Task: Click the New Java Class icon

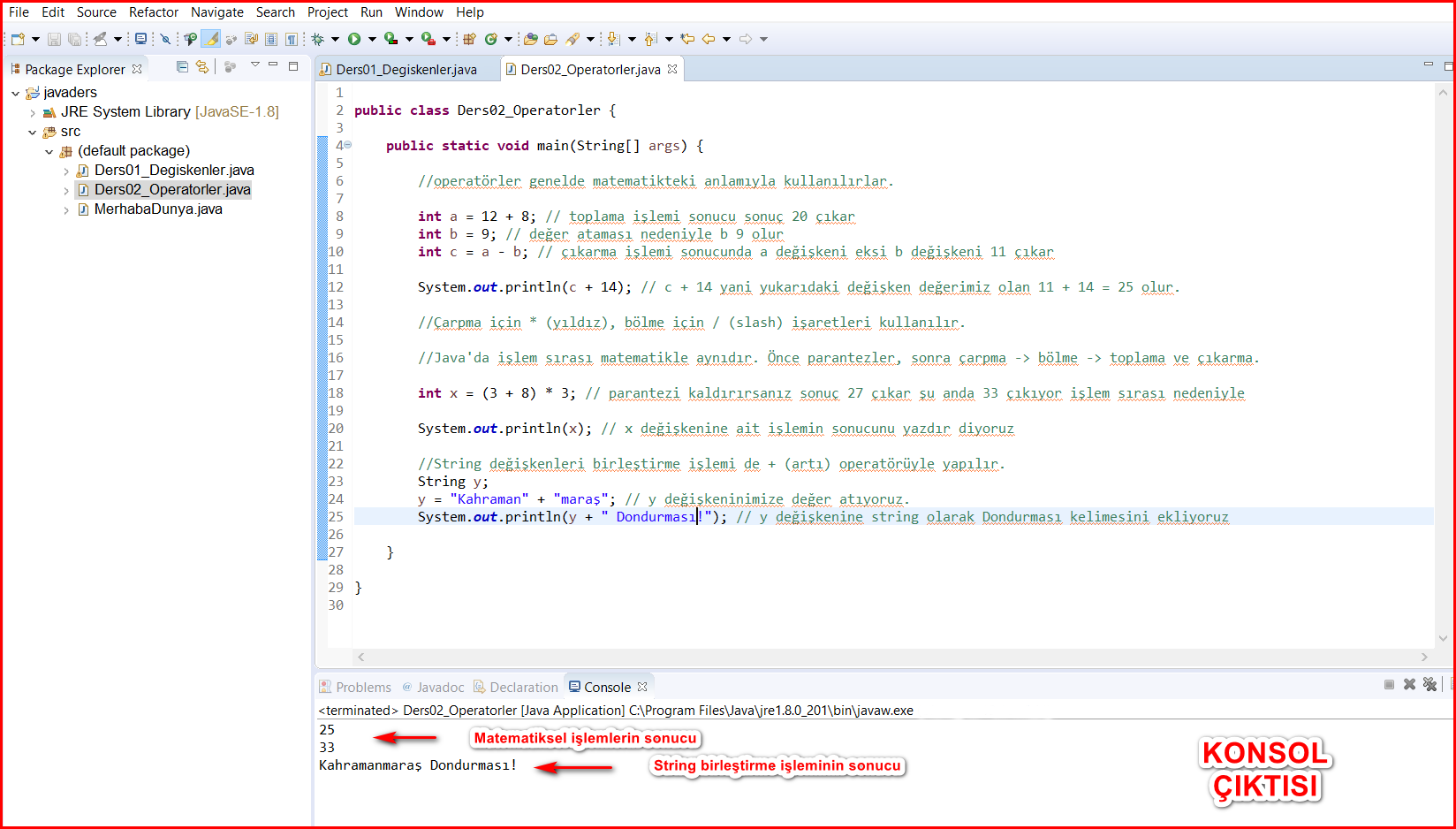Action: click(x=491, y=39)
